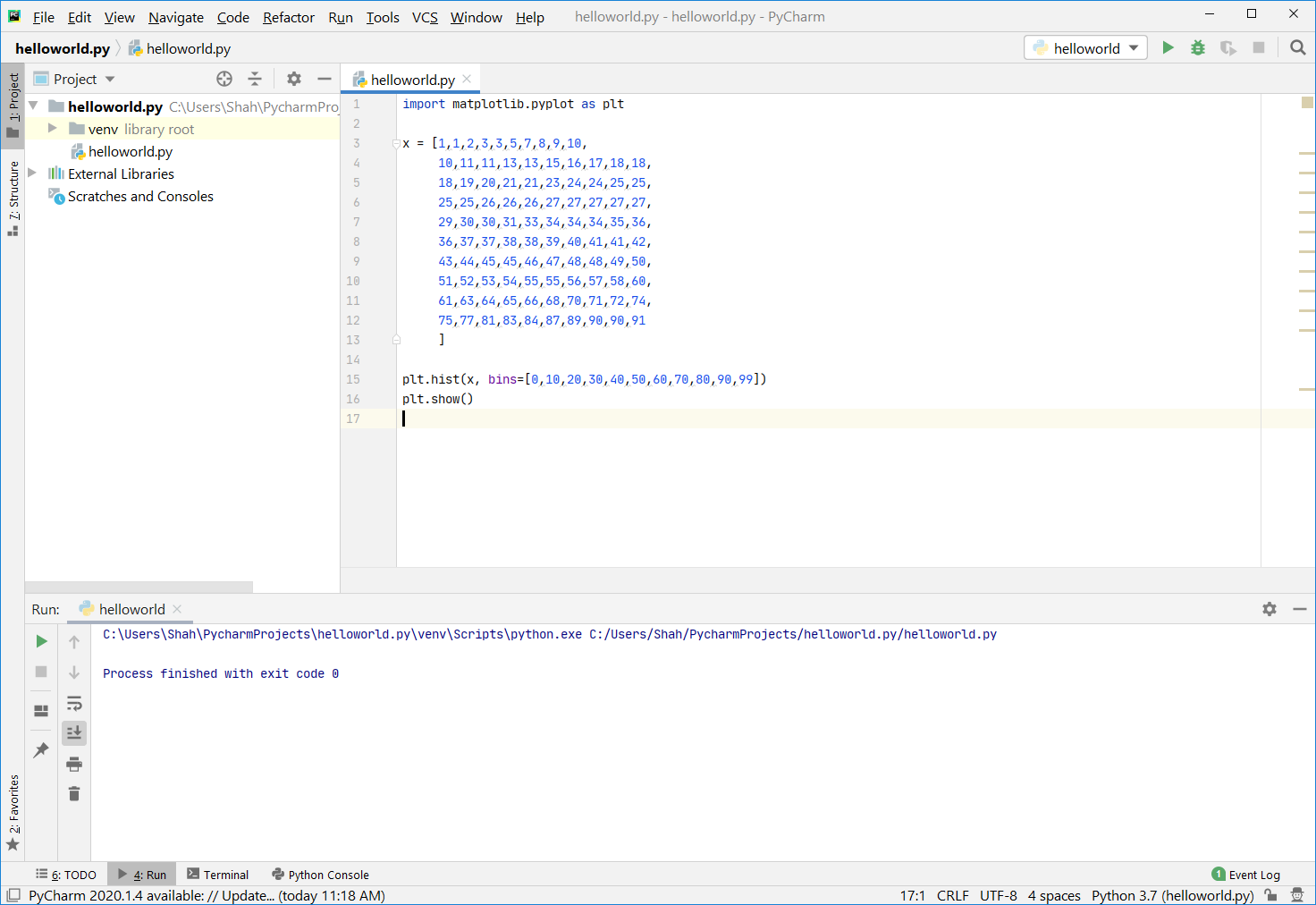Open Search Everywhere magnifier icon
The height and width of the screenshot is (905, 1316).
[1298, 48]
